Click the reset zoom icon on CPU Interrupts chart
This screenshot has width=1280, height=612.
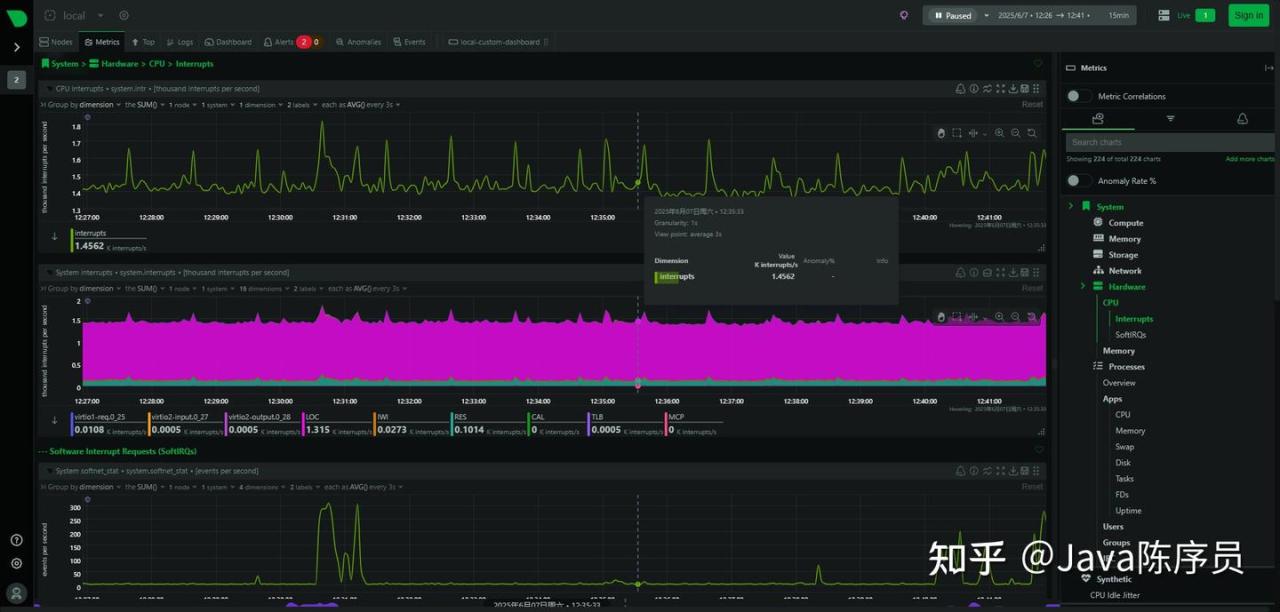coord(1032,133)
